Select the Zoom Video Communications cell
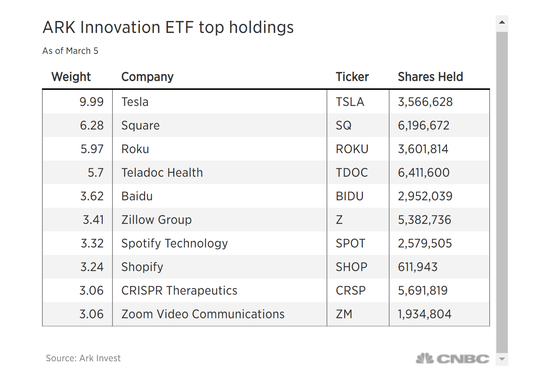This screenshot has height=380, width=550. pyautogui.click(x=220, y=314)
